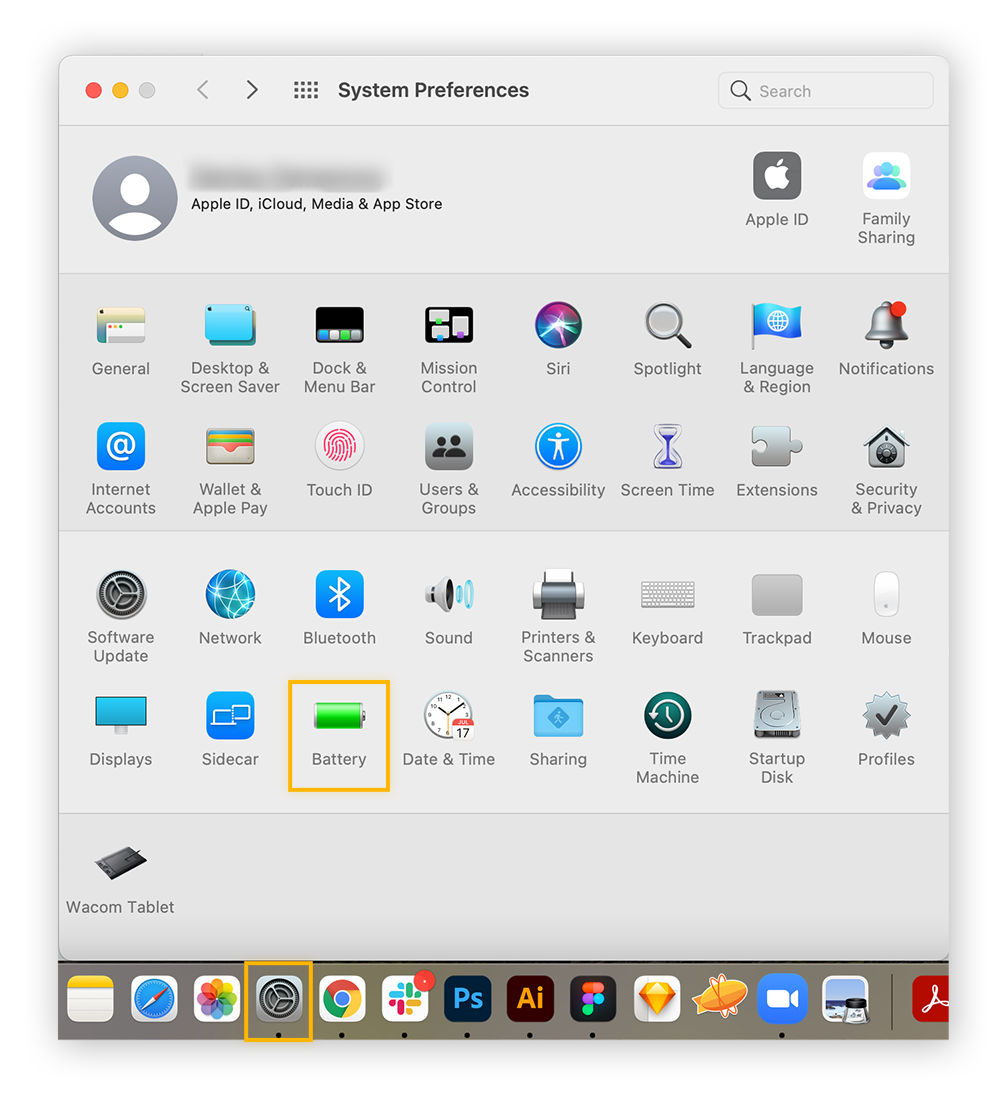Open Time Machine settings
The height and width of the screenshot is (1096, 1006).
pyautogui.click(x=667, y=715)
